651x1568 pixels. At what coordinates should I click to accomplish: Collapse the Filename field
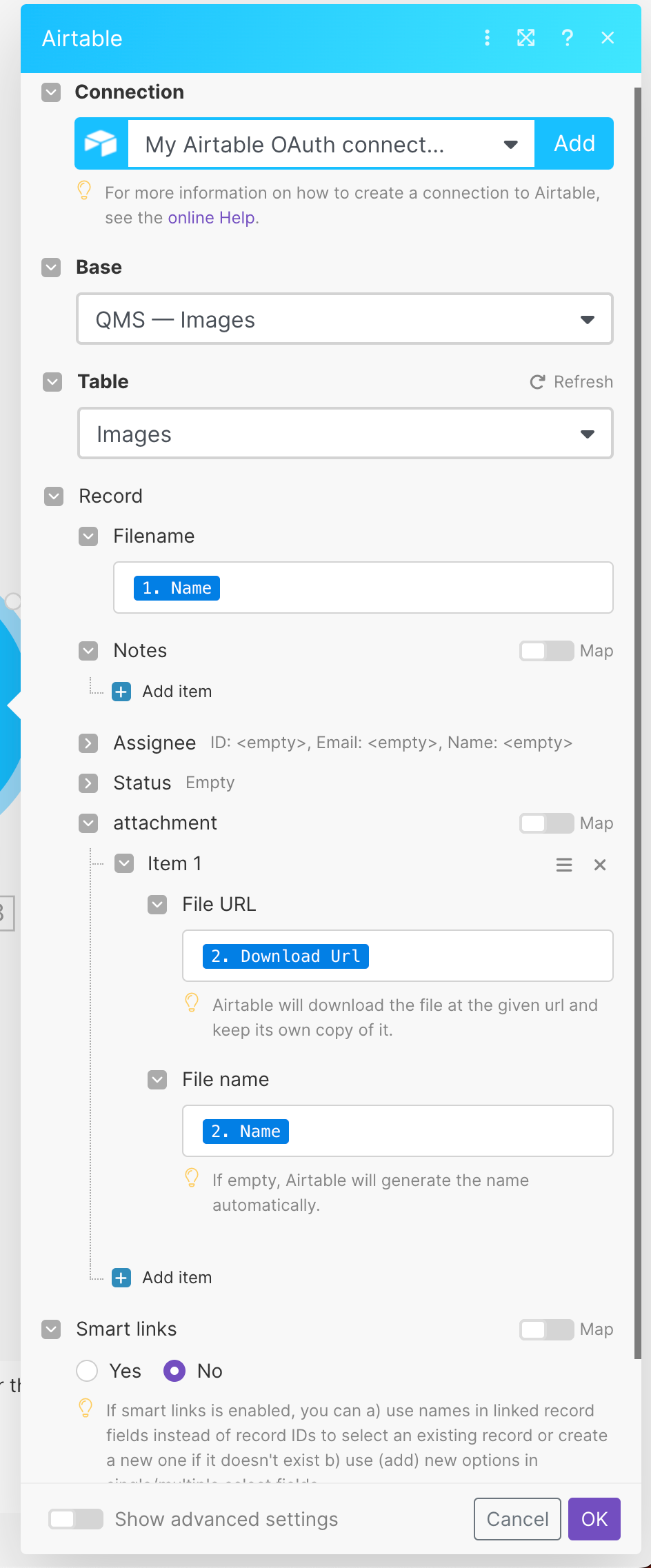(x=88, y=536)
